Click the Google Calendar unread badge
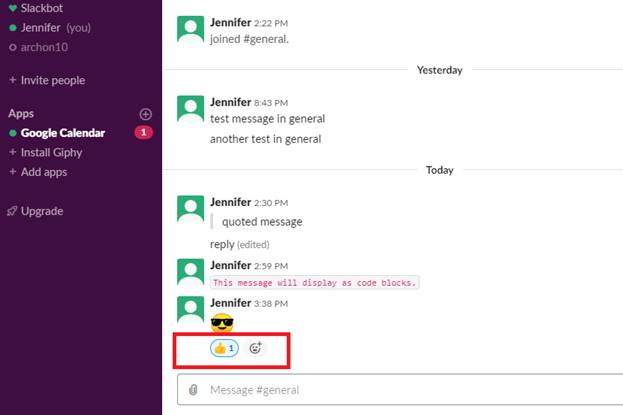Screen dimensions: 623x415 [x=143, y=132]
